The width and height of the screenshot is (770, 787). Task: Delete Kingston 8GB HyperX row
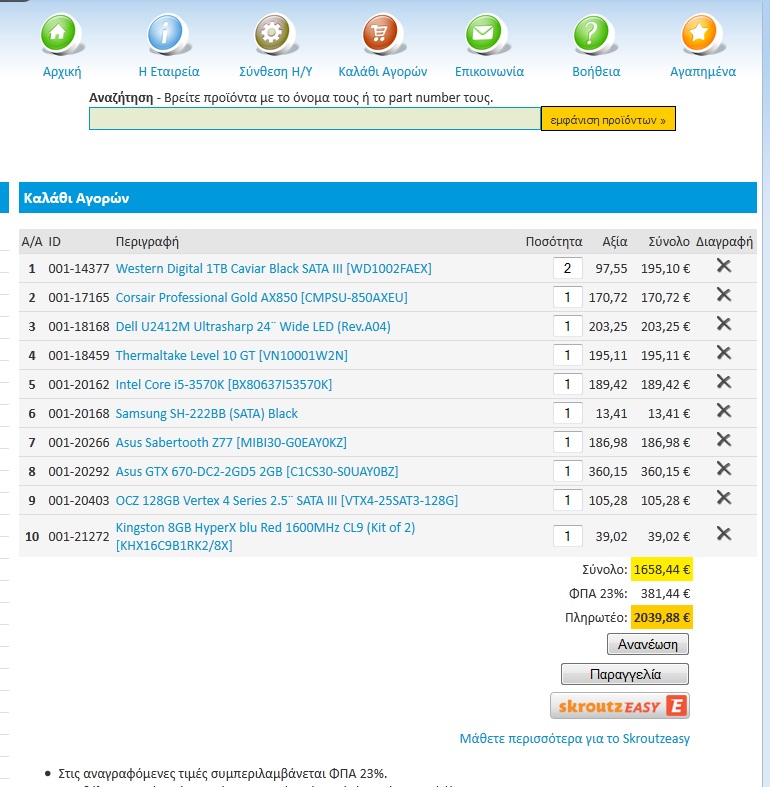[723, 534]
